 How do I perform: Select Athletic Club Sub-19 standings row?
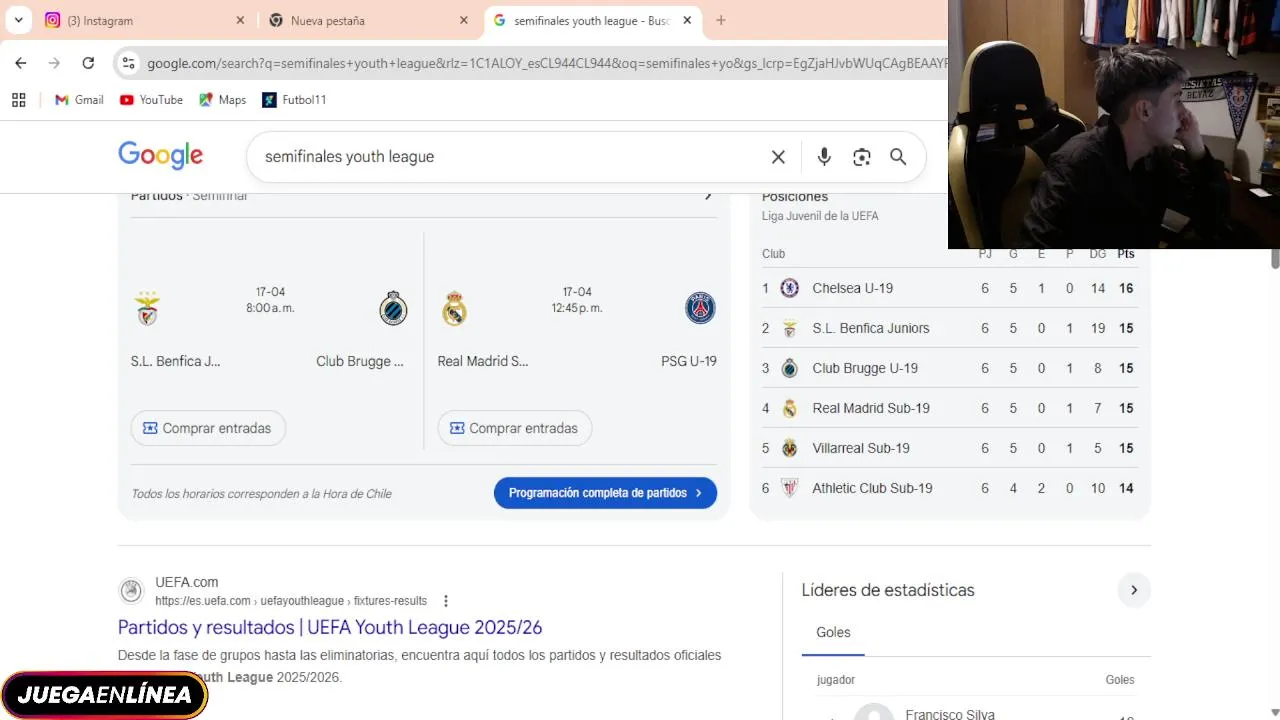coord(950,488)
